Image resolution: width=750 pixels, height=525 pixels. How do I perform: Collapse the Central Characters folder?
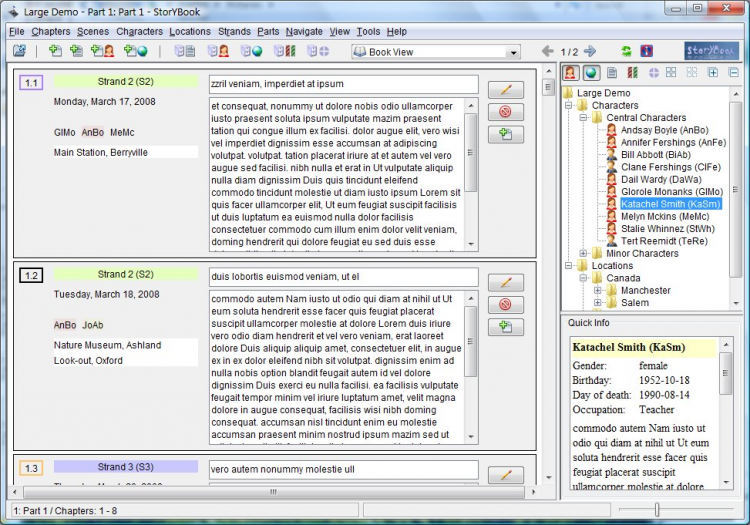click(583, 118)
